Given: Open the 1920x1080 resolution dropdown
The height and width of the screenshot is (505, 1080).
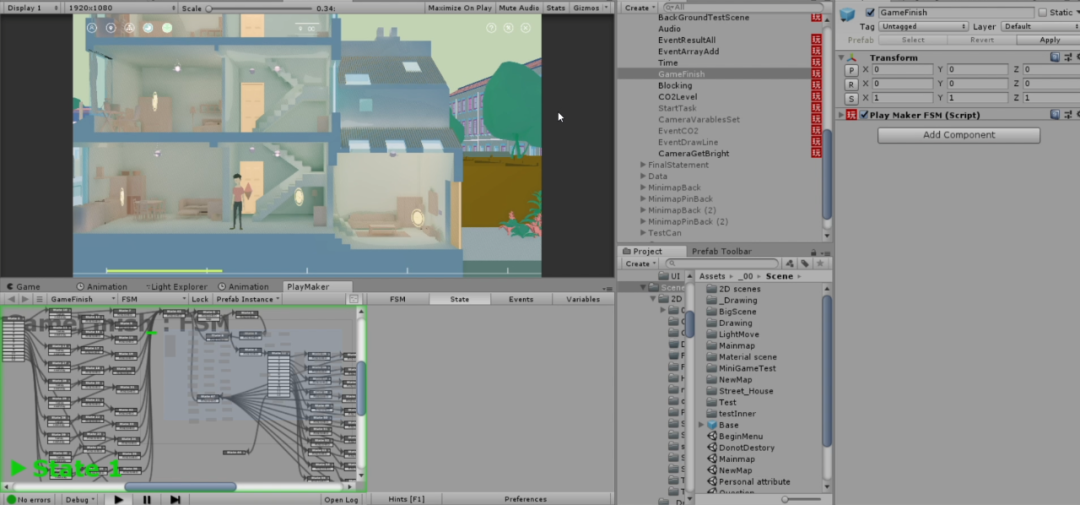Looking at the screenshot, I should point(122,8).
